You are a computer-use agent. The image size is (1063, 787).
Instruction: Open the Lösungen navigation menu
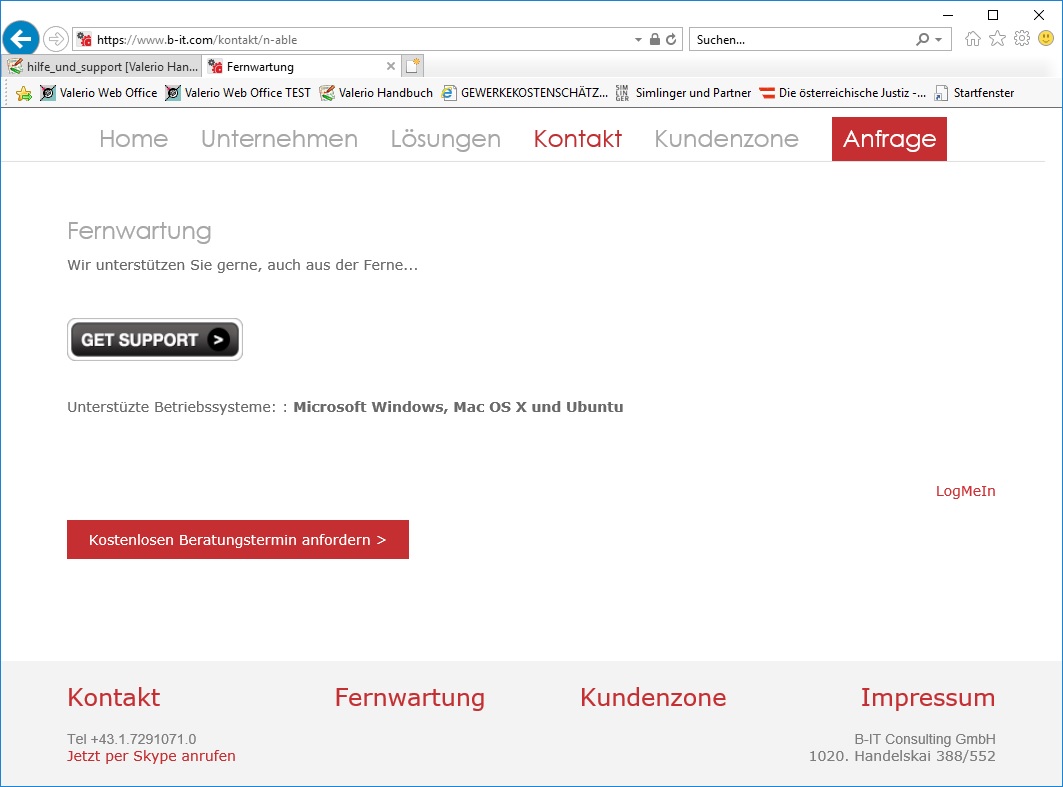click(445, 139)
